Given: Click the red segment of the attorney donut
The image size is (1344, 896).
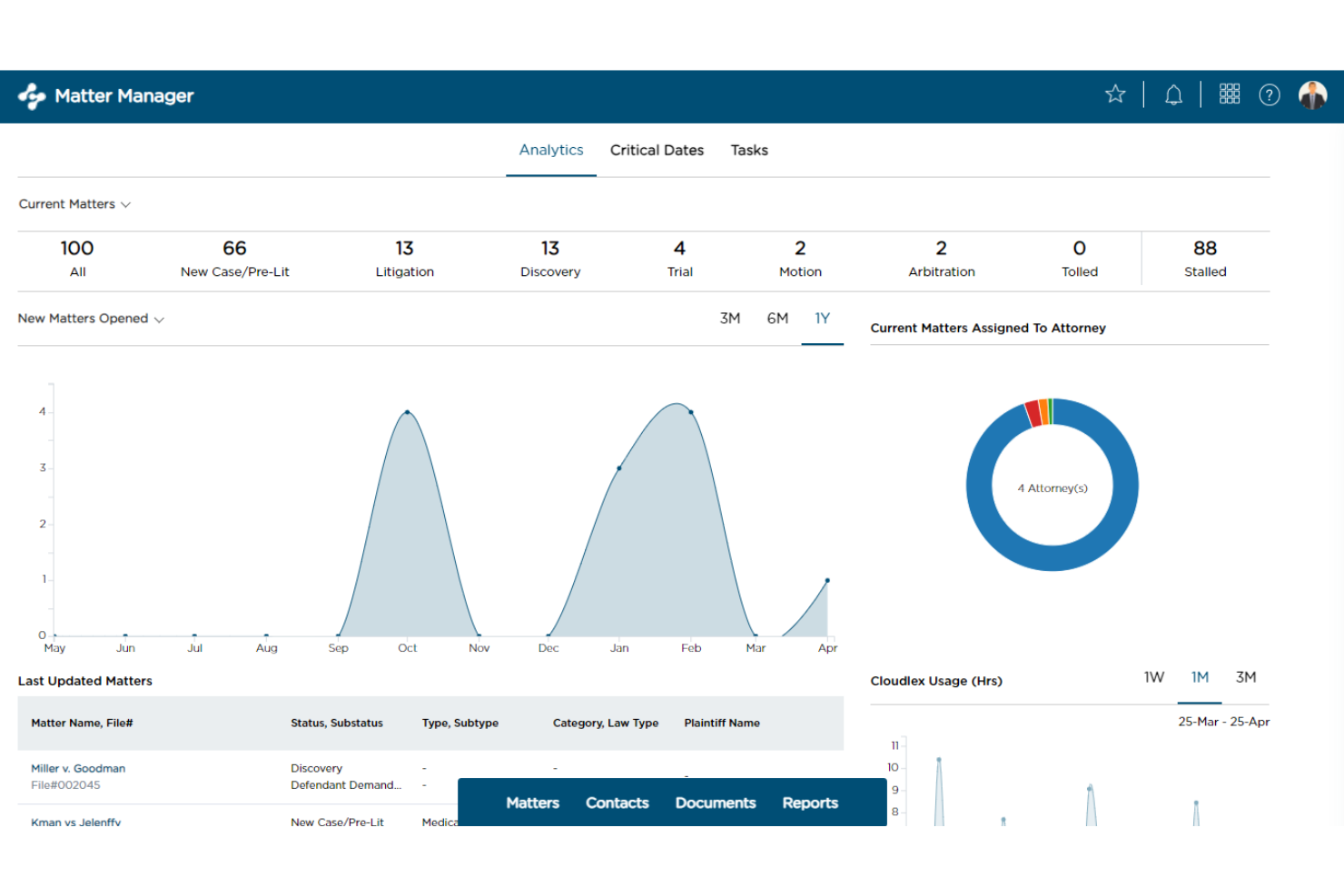Looking at the screenshot, I should (1033, 413).
